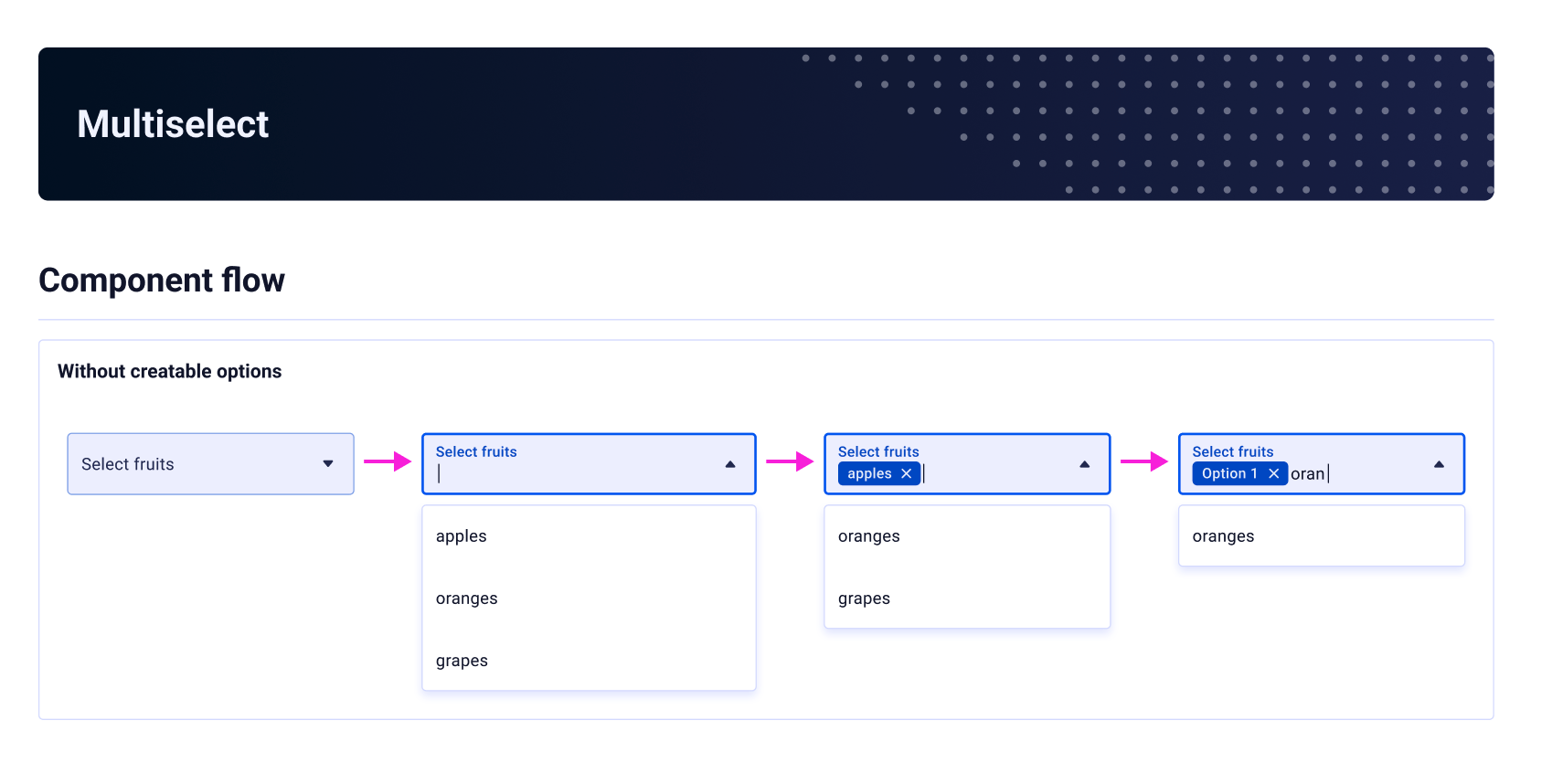Click the apples chip label
Viewport: 1552px width, 784px height.
(x=869, y=473)
